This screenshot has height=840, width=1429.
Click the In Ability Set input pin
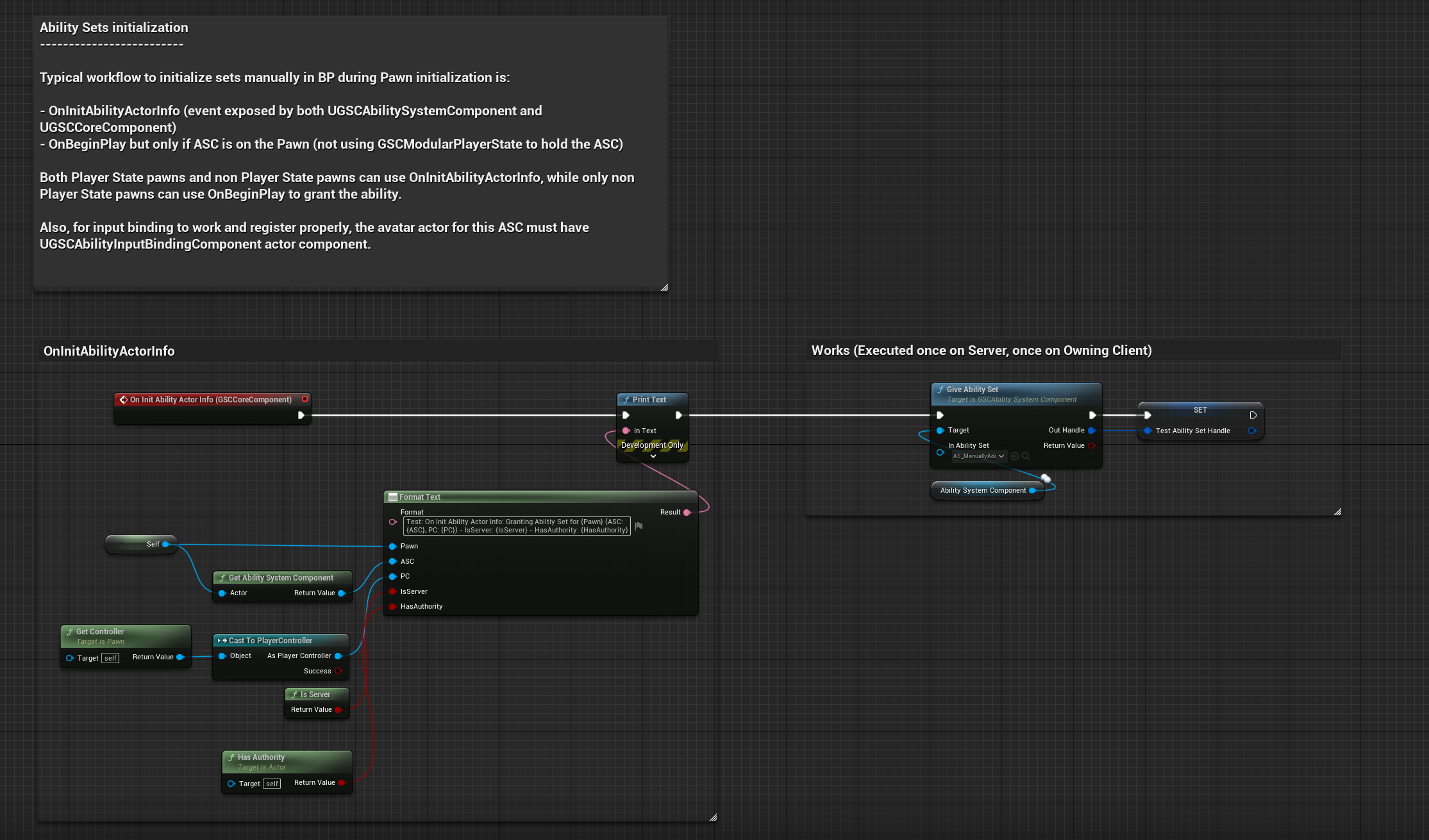click(940, 452)
